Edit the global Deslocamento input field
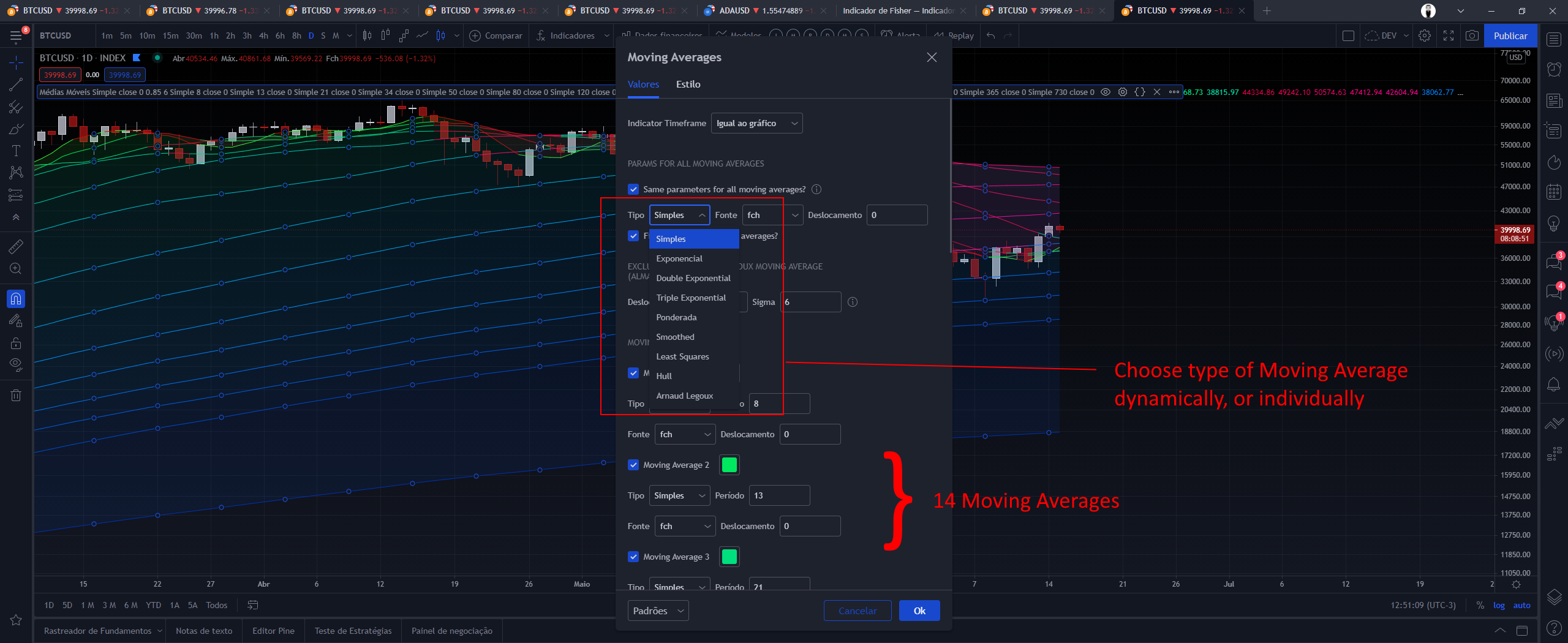The height and width of the screenshot is (643, 1568). pyautogui.click(x=897, y=215)
